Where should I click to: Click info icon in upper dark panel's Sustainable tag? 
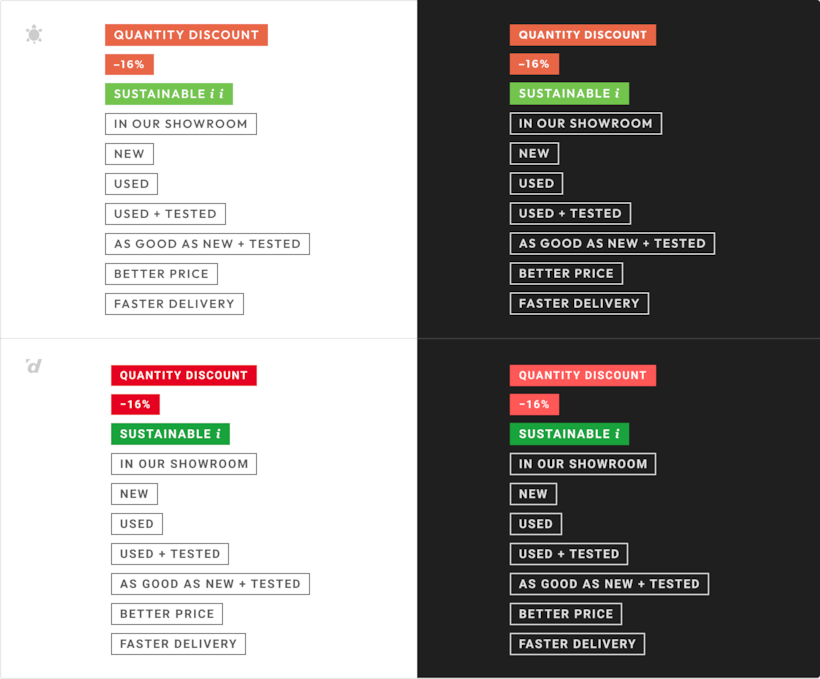point(617,94)
